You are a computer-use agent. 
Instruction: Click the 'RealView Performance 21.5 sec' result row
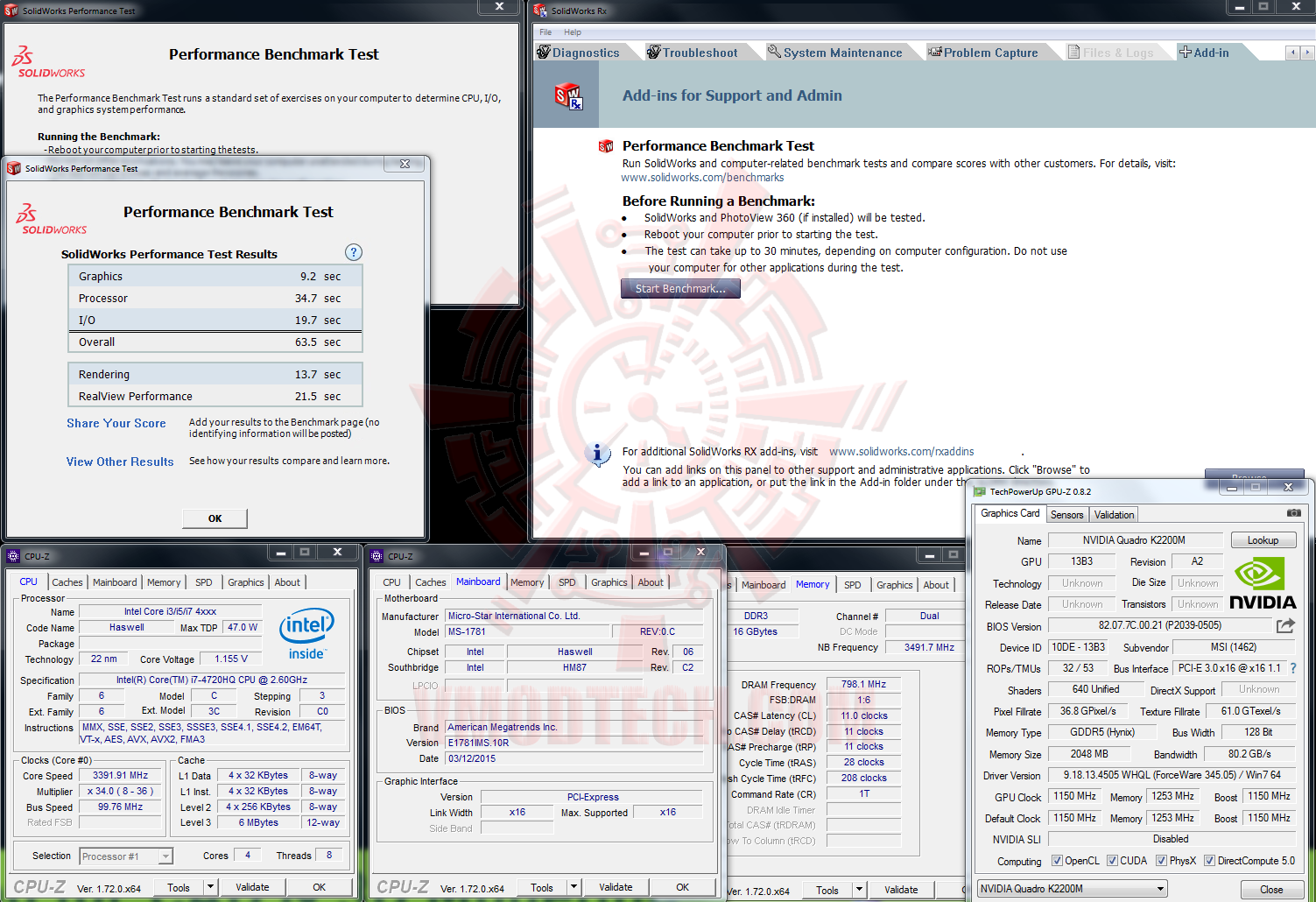click(x=215, y=397)
